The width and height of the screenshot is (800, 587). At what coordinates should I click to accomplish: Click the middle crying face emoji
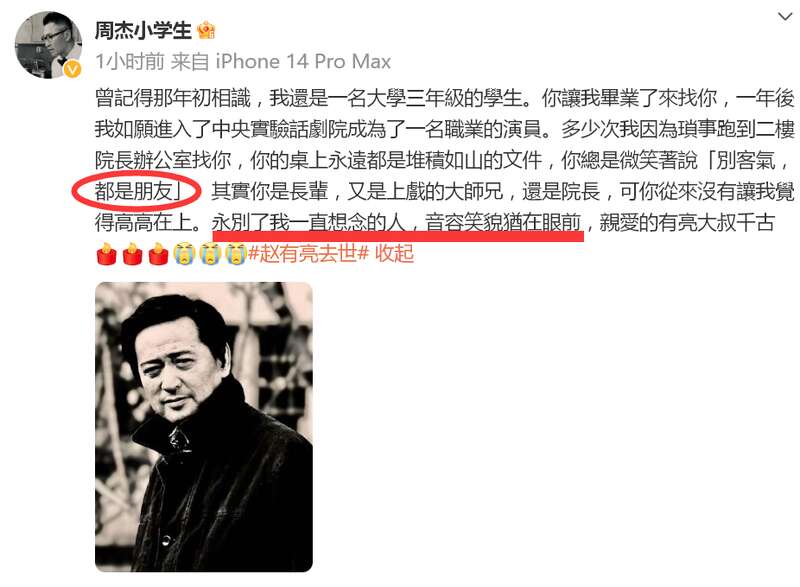pos(210,253)
